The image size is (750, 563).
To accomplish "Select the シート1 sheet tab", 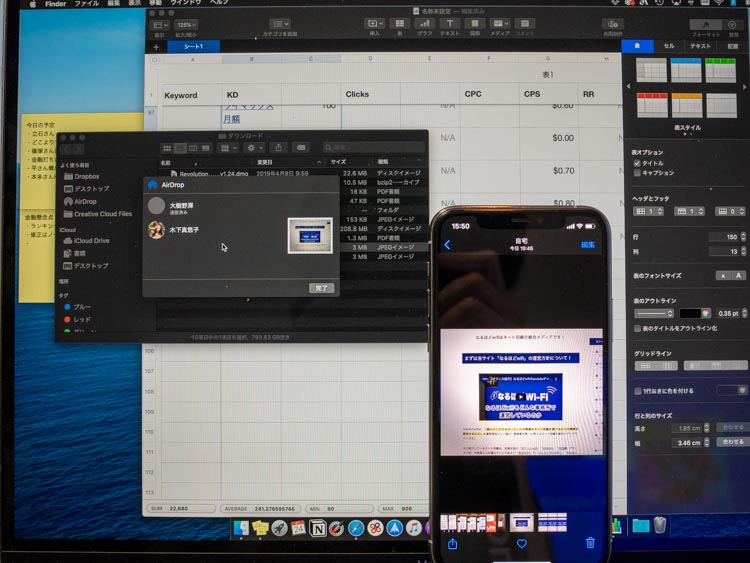I will pyautogui.click(x=193, y=46).
